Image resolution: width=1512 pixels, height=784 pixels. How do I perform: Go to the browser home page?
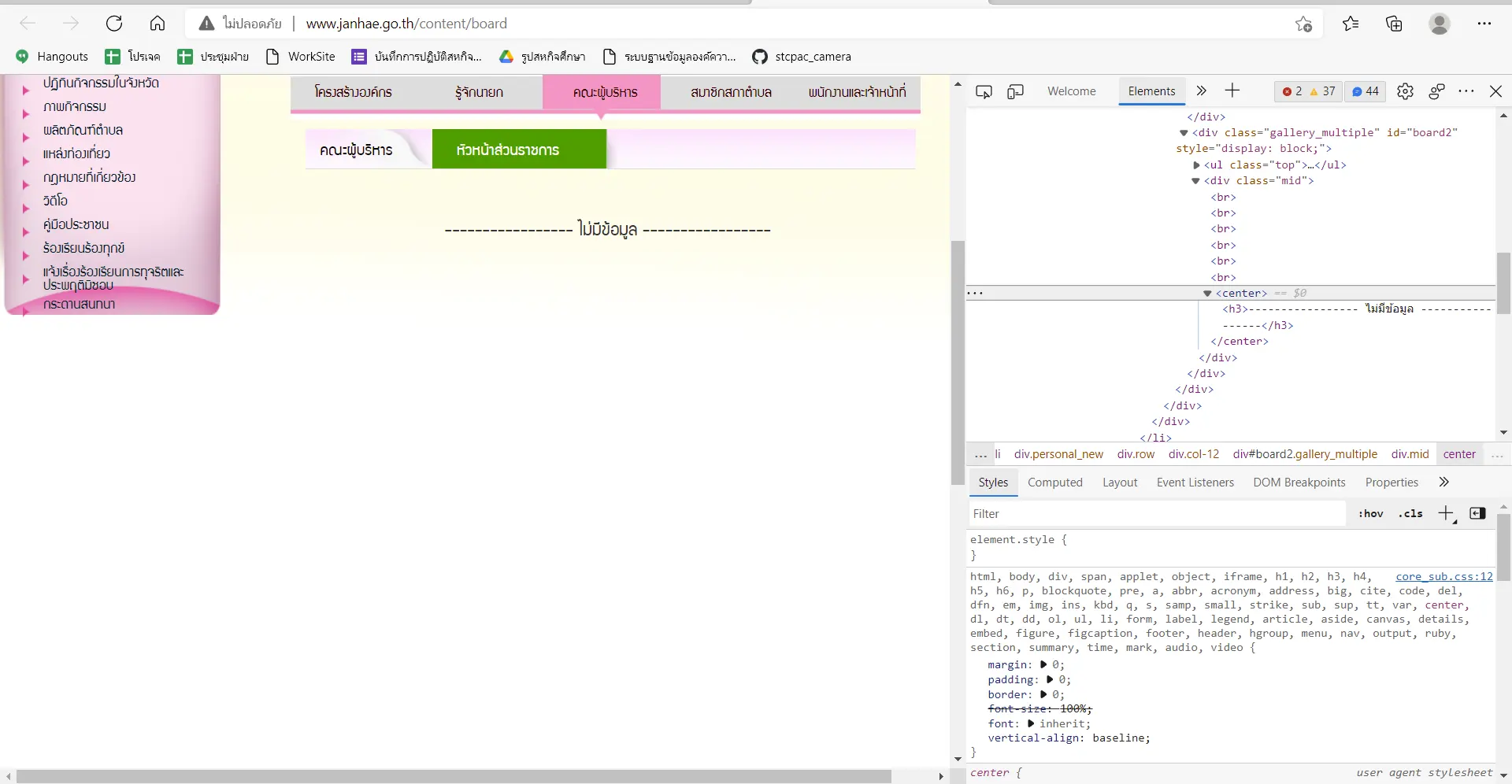[x=157, y=24]
